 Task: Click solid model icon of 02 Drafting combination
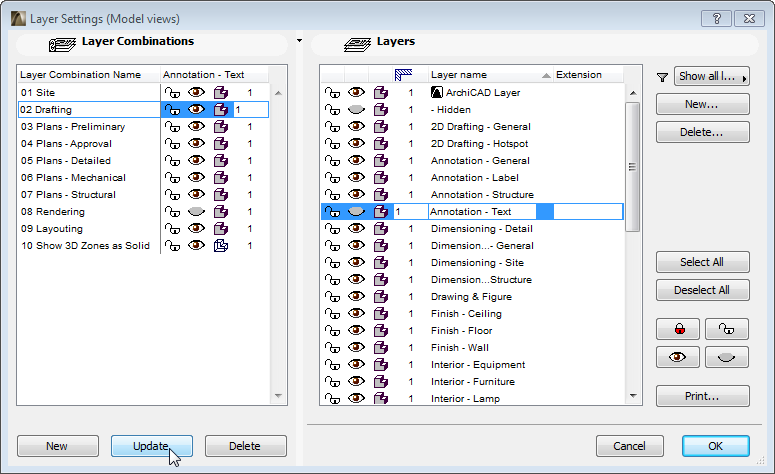click(221, 110)
